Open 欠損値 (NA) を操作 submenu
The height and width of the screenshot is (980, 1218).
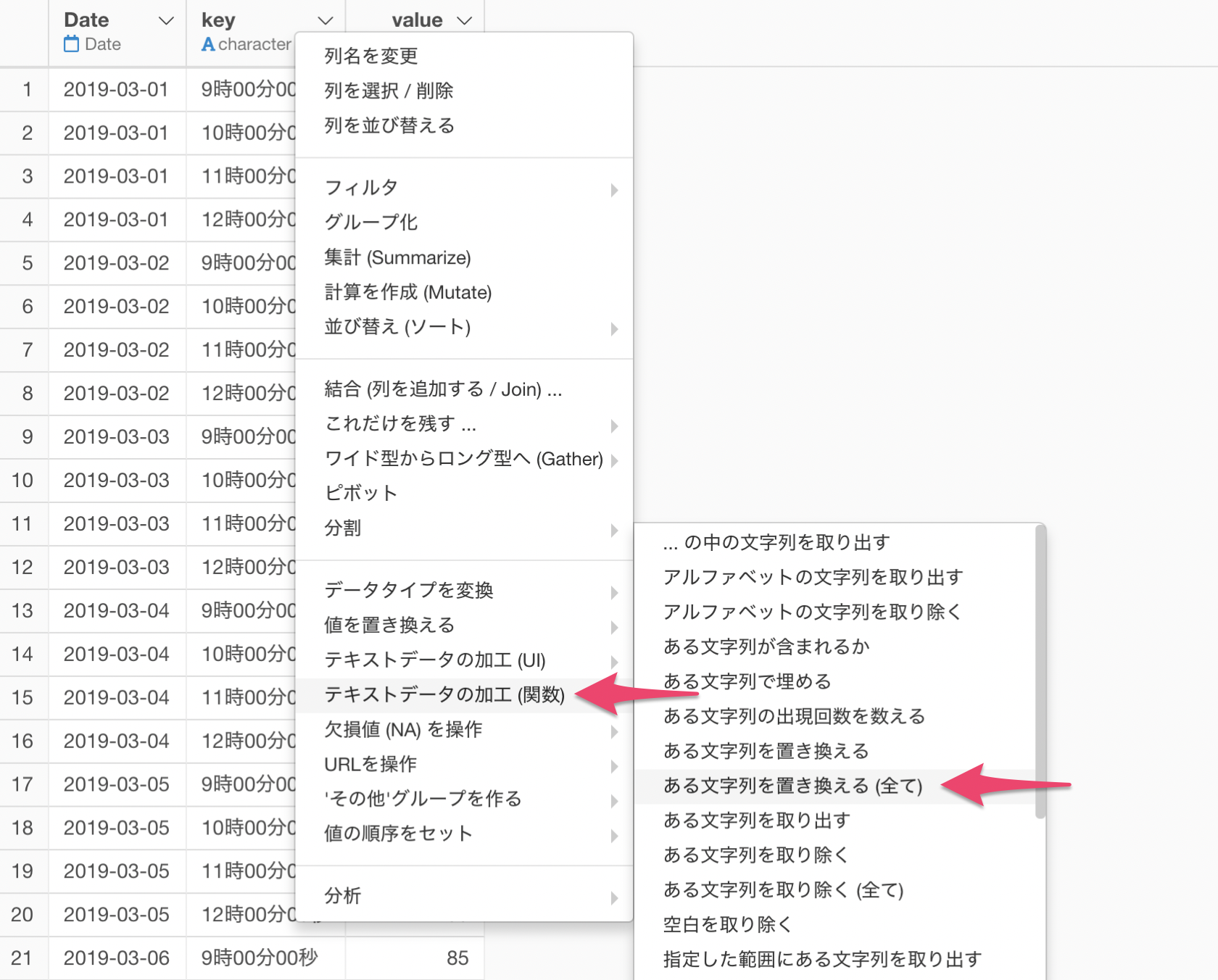[x=464, y=730]
